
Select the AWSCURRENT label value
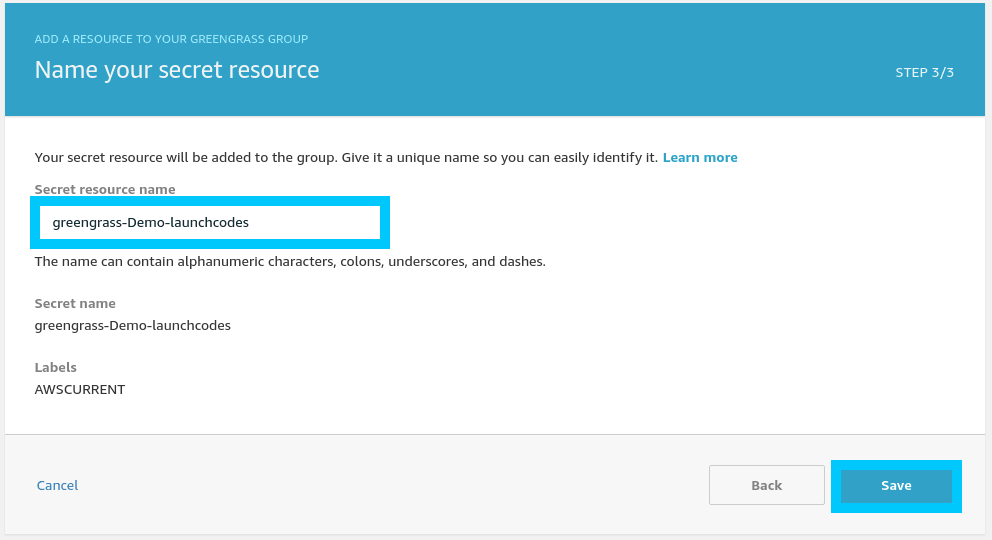[80, 390]
